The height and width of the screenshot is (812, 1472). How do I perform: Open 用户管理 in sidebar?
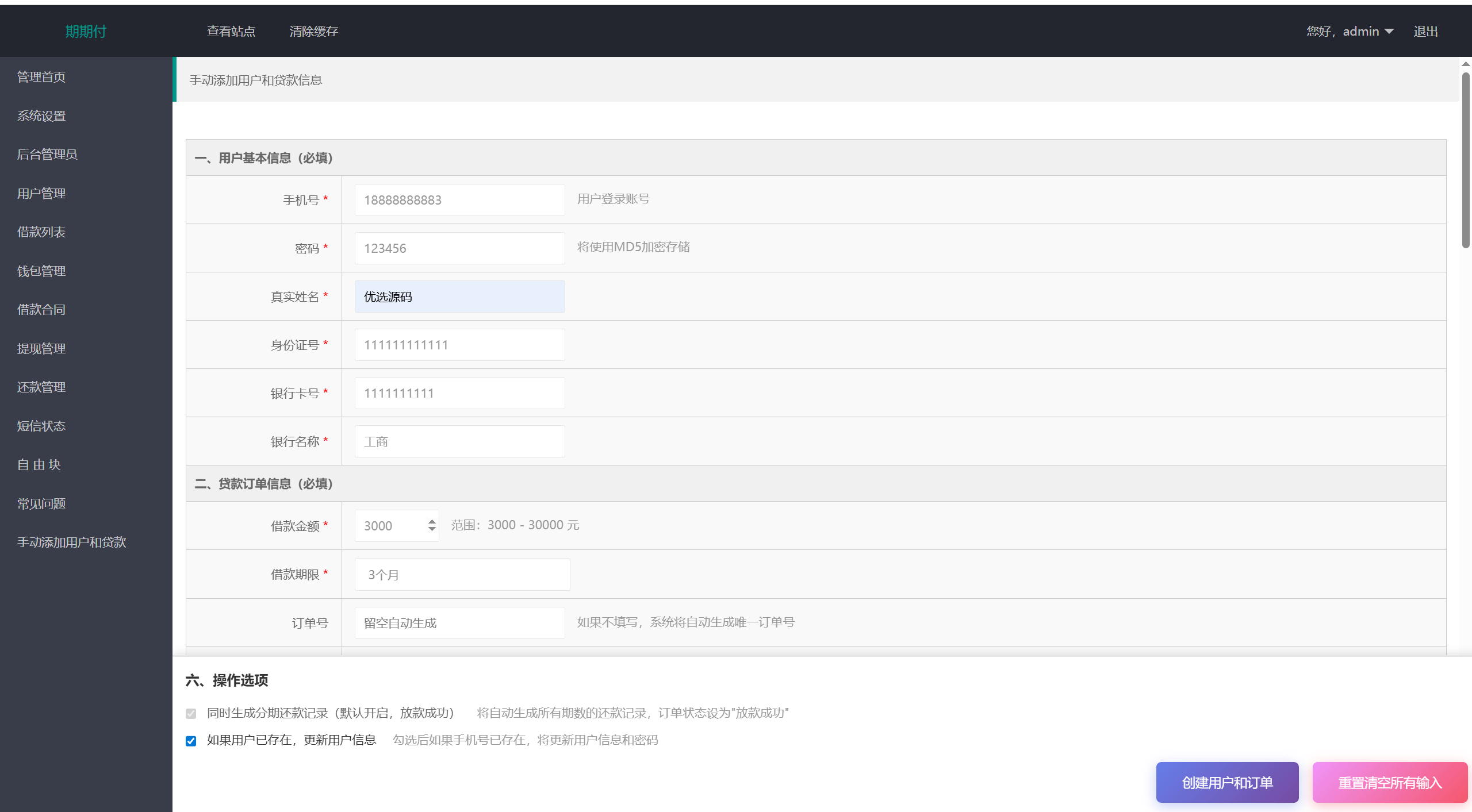[41, 194]
